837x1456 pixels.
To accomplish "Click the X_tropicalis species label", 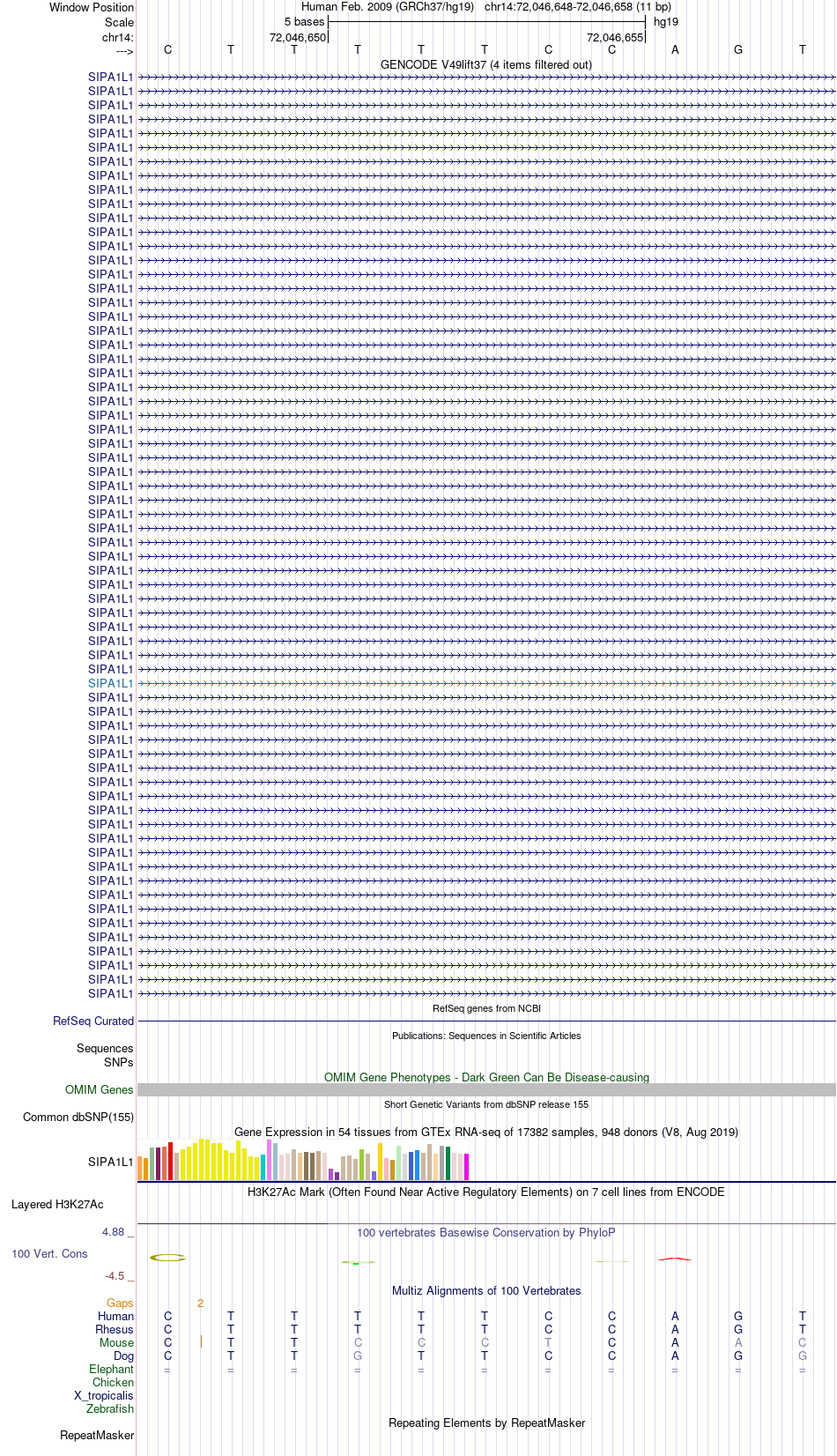I will (x=104, y=1396).
